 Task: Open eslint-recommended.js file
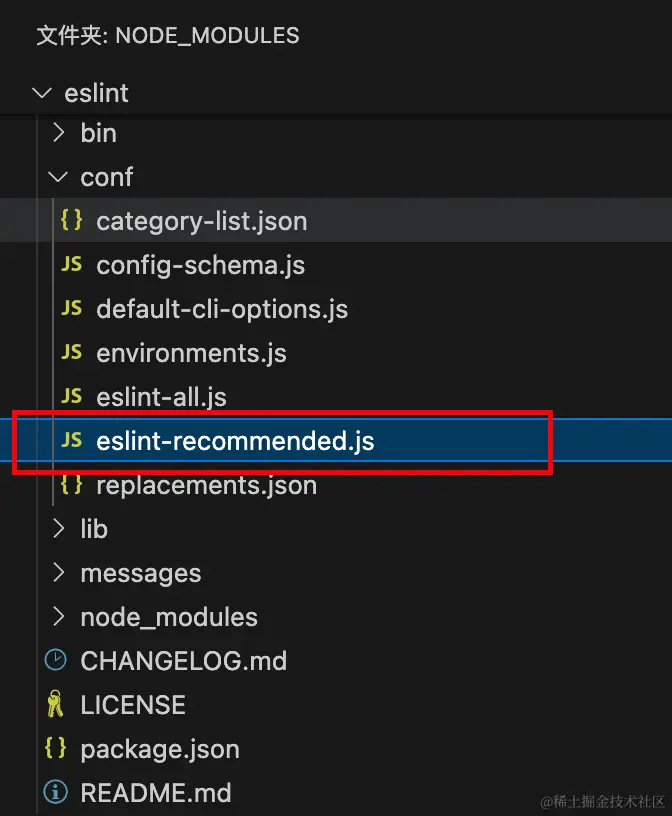[x=235, y=441]
